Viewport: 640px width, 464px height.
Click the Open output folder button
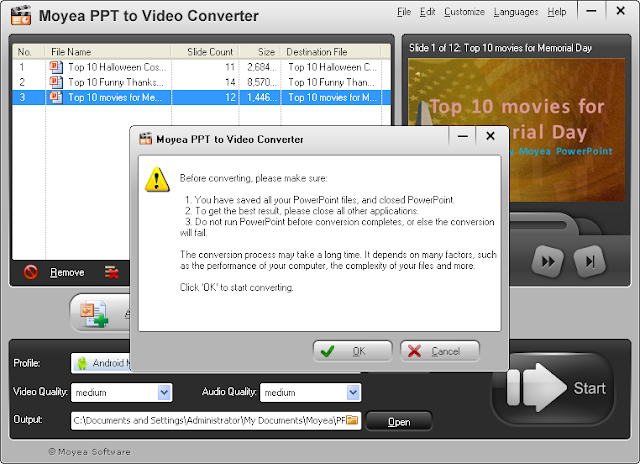[399, 422]
